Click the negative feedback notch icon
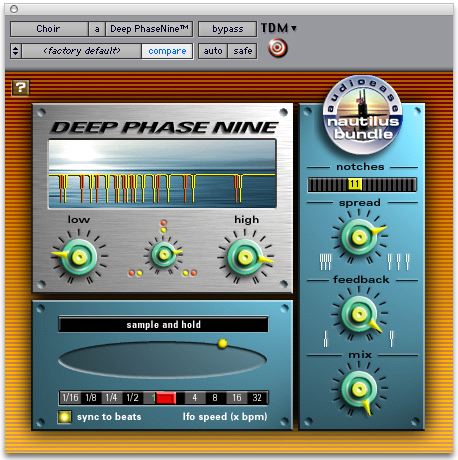The width and height of the screenshot is (458, 460). tap(326, 339)
